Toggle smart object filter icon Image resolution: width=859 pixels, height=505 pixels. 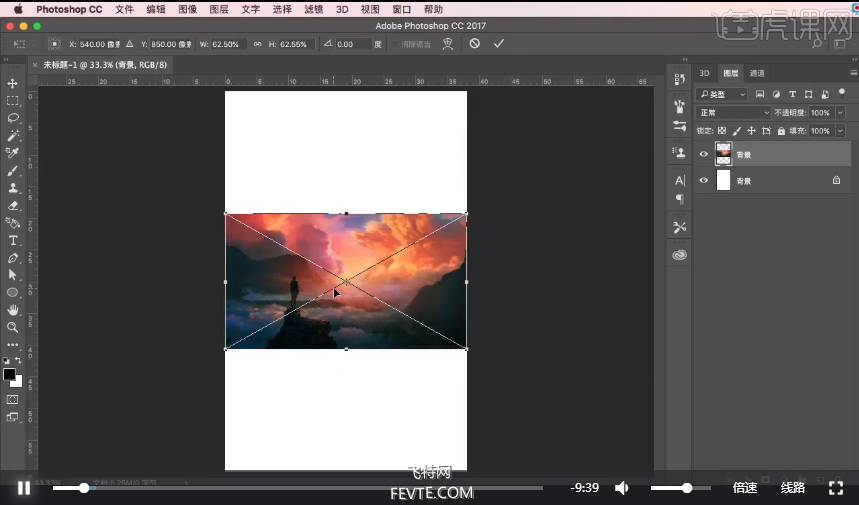[x=825, y=94]
